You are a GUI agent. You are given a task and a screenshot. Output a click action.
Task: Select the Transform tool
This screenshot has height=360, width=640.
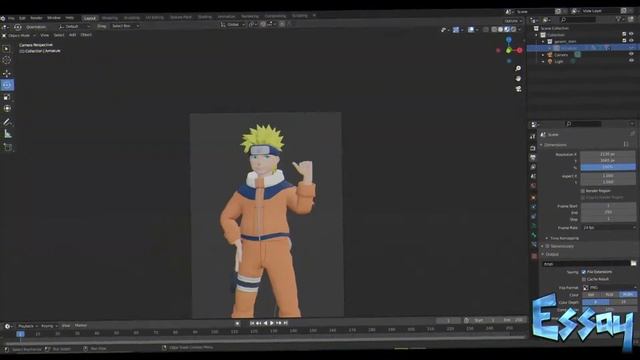click(7, 109)
